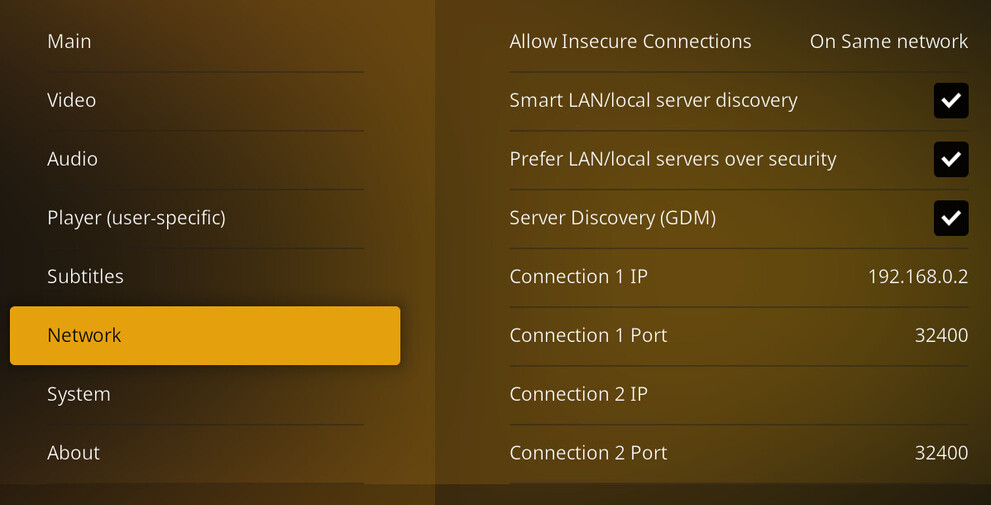Uncheck Prefer LAN/local servers over security
Image resolution: width=991 pixels, height=505 pixels.
950,159
